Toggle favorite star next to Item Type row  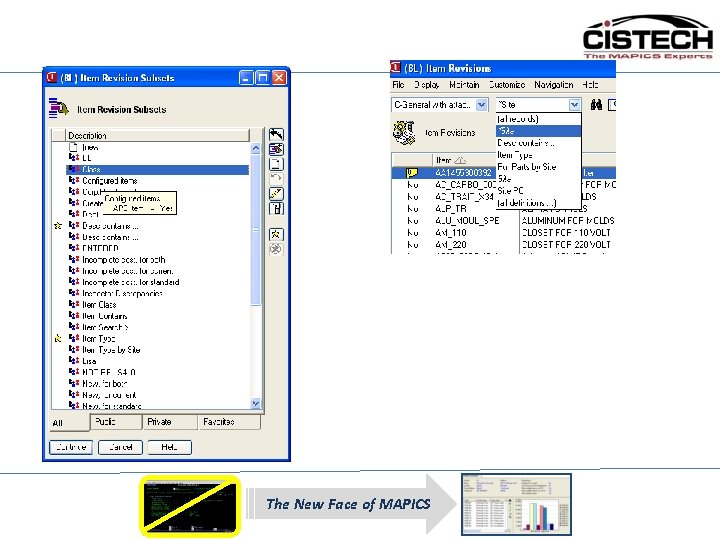click(x=58, y=338)
